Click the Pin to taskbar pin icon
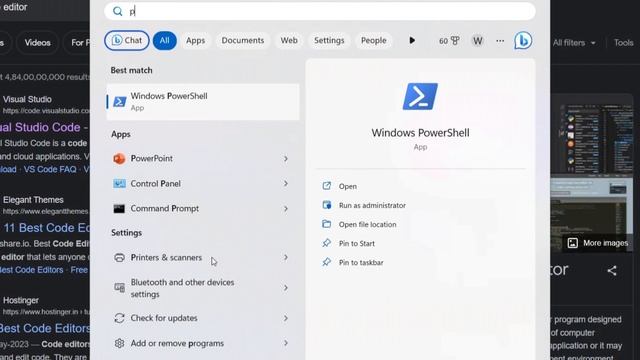Image resolution: width=640 pixels, height=360 pixels. (x=327, y=262)
